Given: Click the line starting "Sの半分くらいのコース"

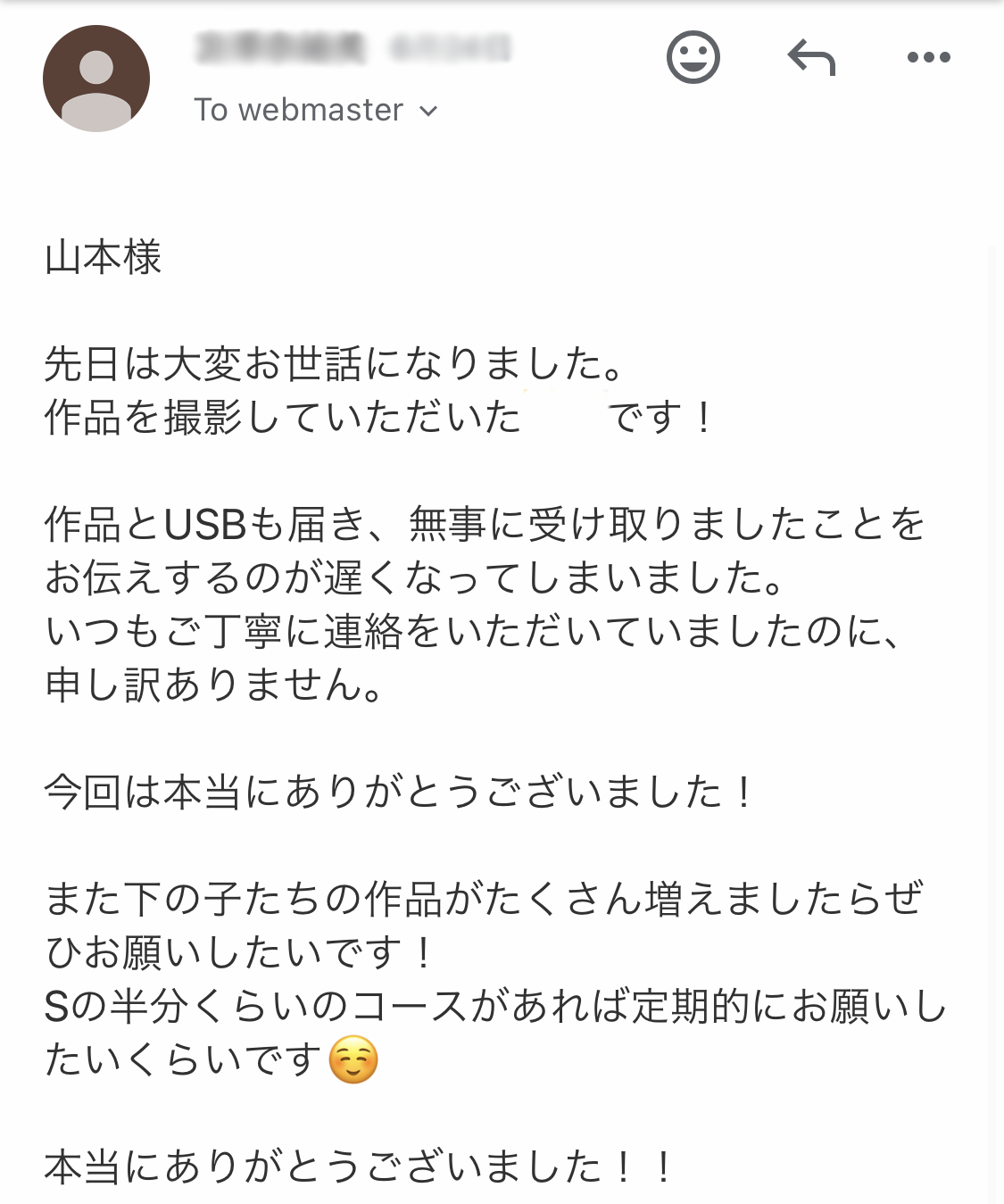Looking at the screenshot, I should click(x=495, y=1007).
